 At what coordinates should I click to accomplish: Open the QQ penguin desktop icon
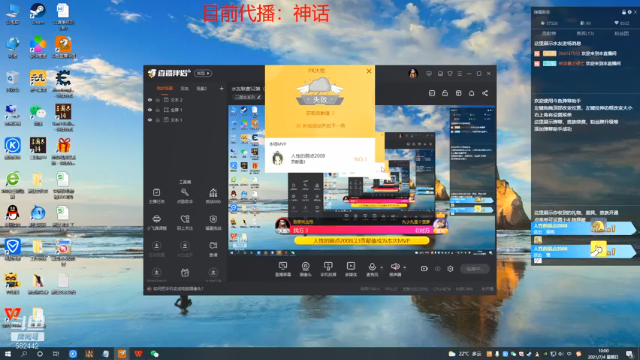[x=13, y=215]
